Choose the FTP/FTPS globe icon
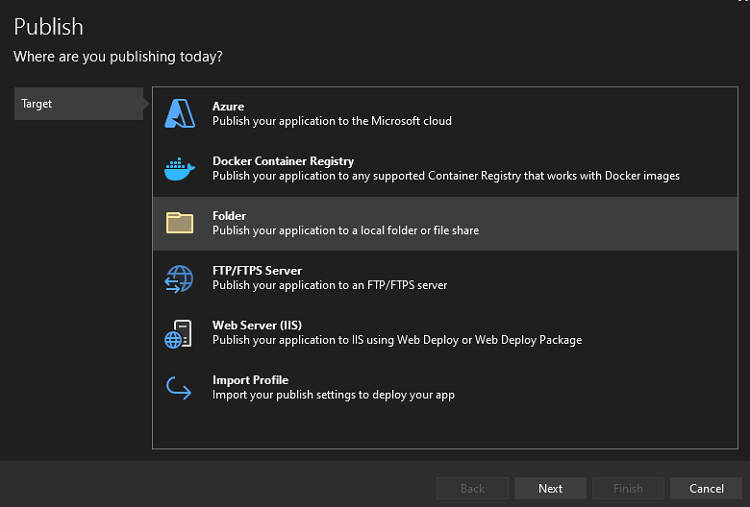 click(179, 279)
